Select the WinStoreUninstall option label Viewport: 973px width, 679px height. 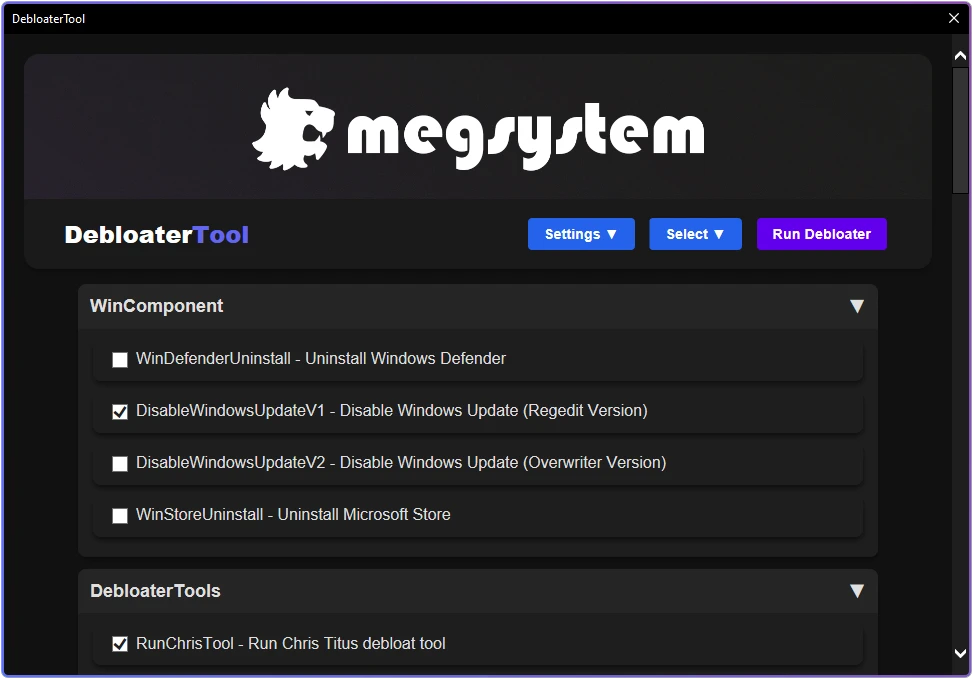pos(293,515)
